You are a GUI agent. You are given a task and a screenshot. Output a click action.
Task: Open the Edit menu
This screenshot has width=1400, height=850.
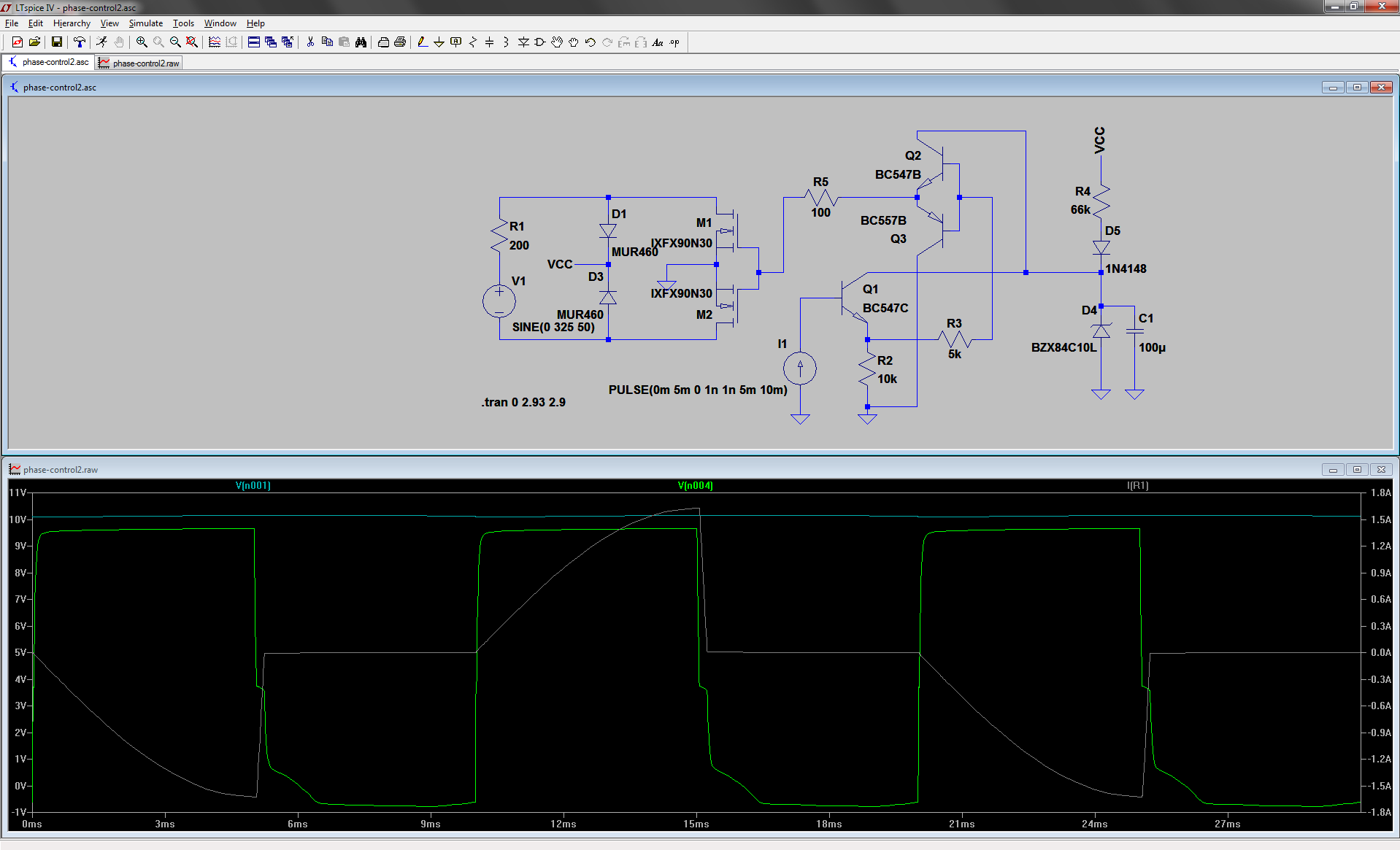pyautogui.click(x=36, y=23)
